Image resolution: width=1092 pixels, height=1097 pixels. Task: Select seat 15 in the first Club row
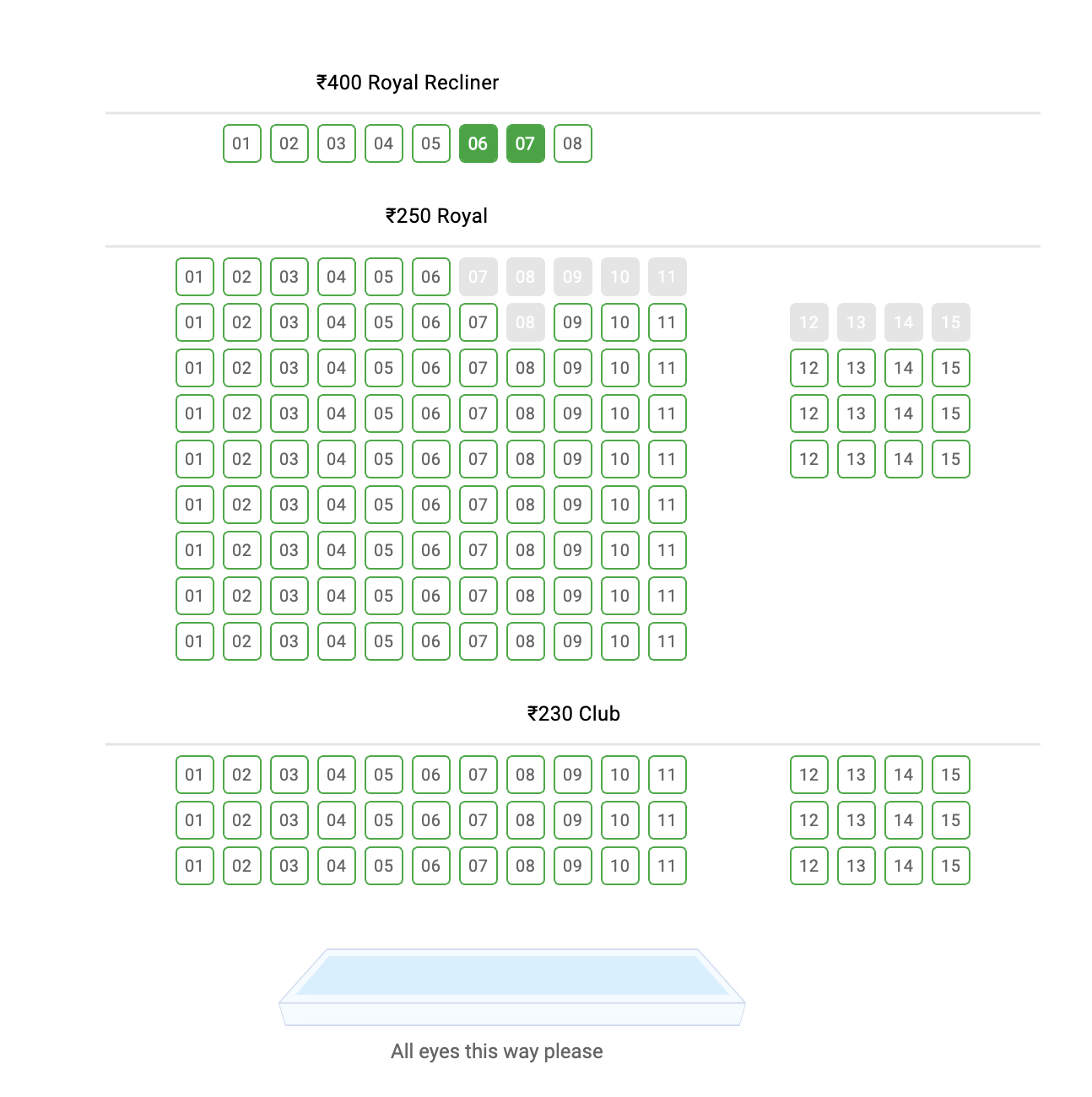(x=950, y=774)
